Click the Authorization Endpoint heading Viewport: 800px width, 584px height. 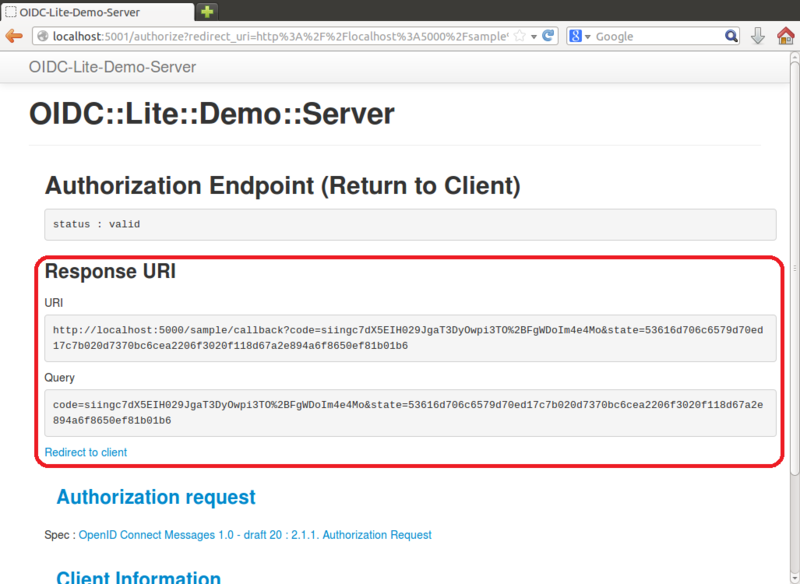283,186
